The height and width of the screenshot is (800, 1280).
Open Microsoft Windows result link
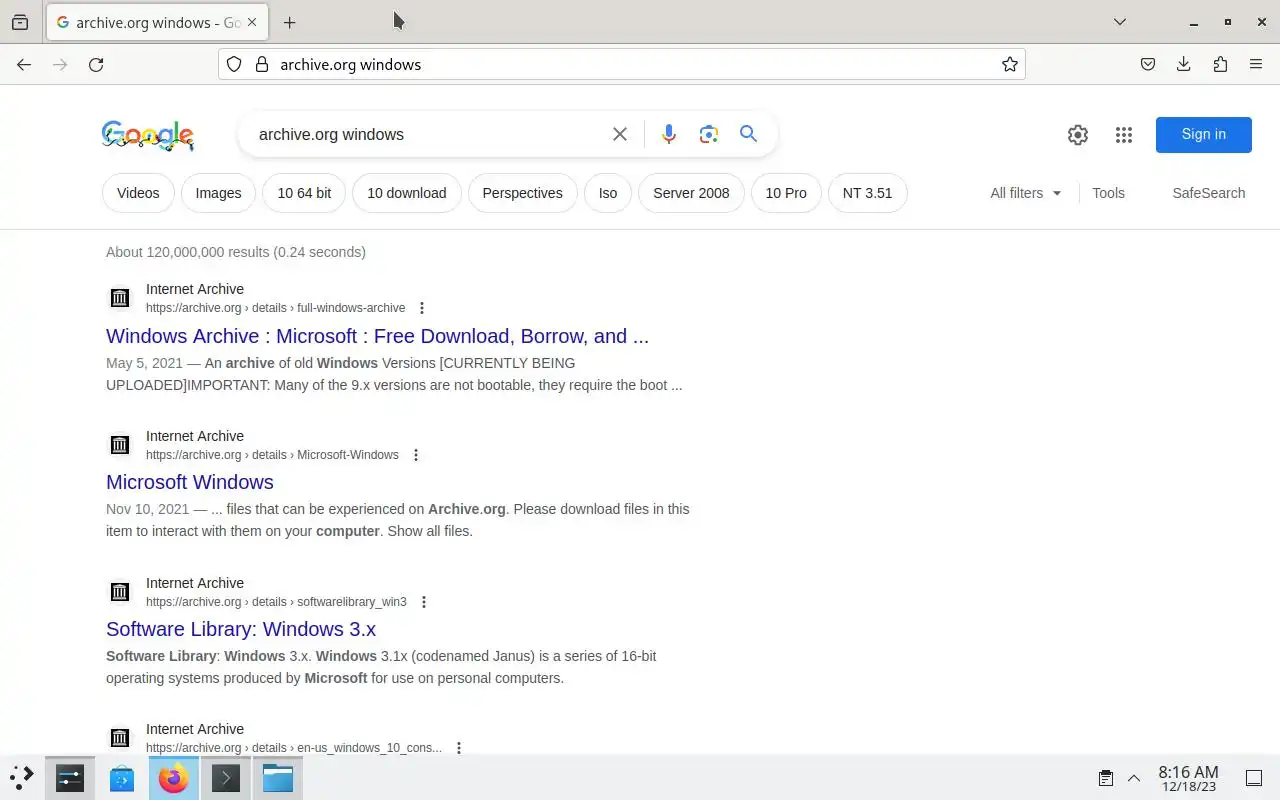point(190,482)
